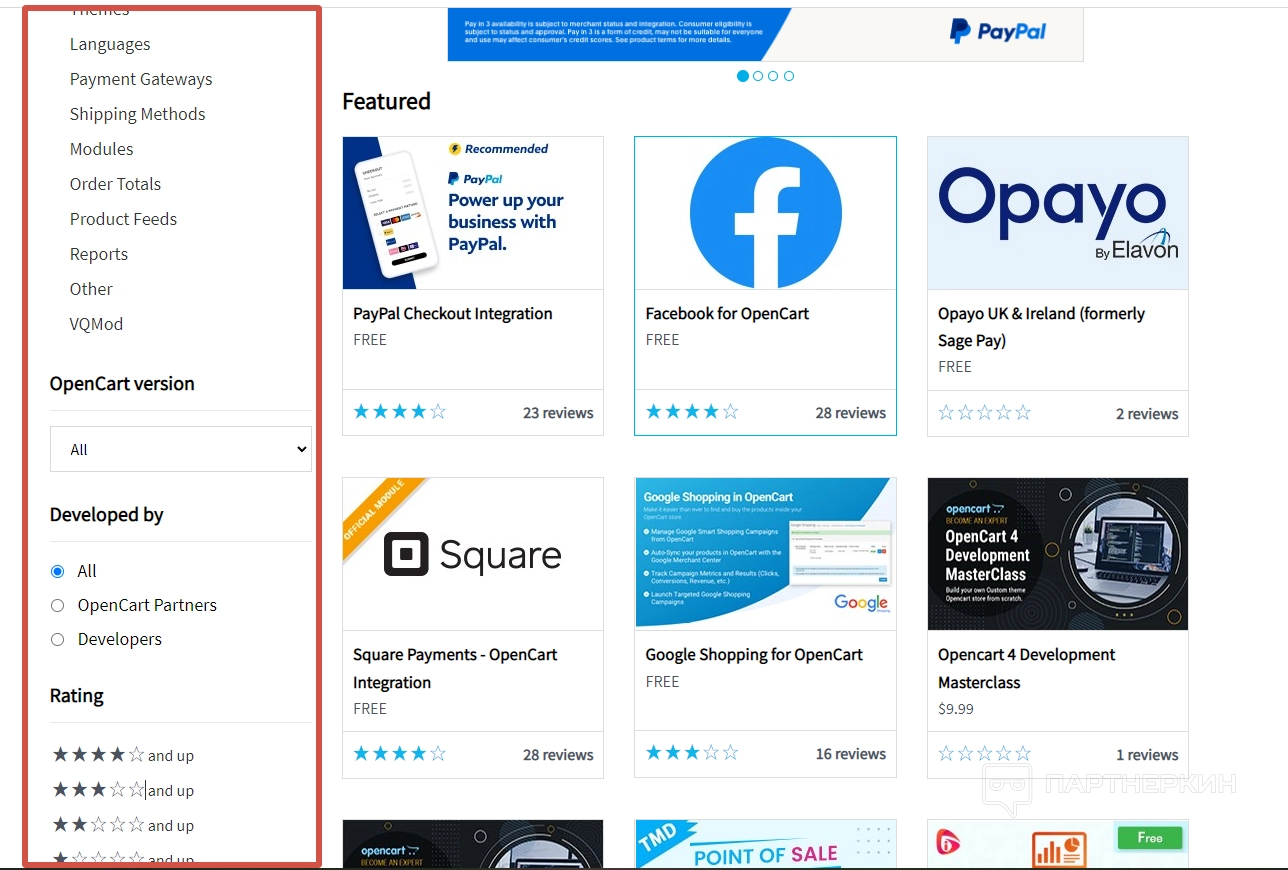Viewport: 1288px width, 870px height.
Task: Select the Developers radio button
Action: click(57, 639)
